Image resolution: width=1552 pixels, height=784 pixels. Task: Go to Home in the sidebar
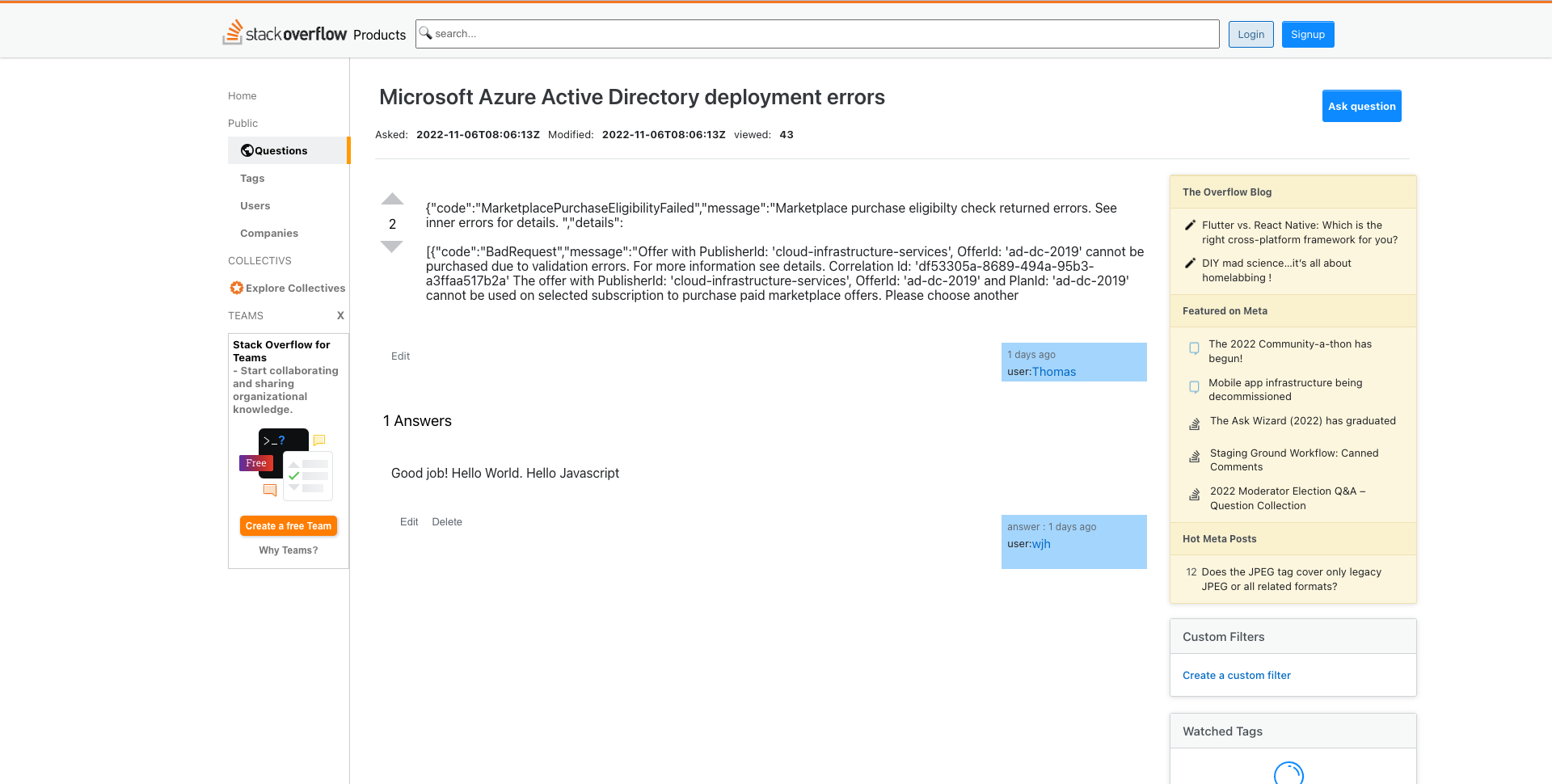(242, 95)
